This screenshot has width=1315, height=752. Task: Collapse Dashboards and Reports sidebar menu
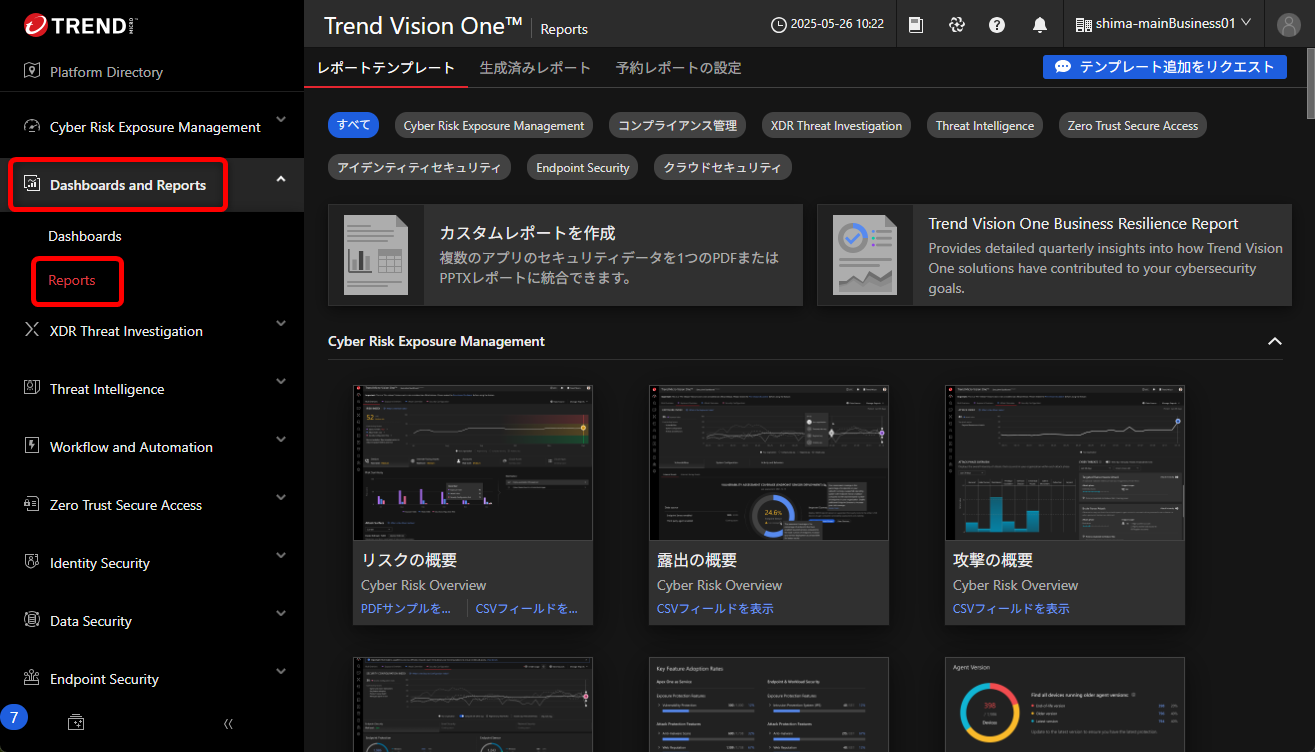(281, 178)
